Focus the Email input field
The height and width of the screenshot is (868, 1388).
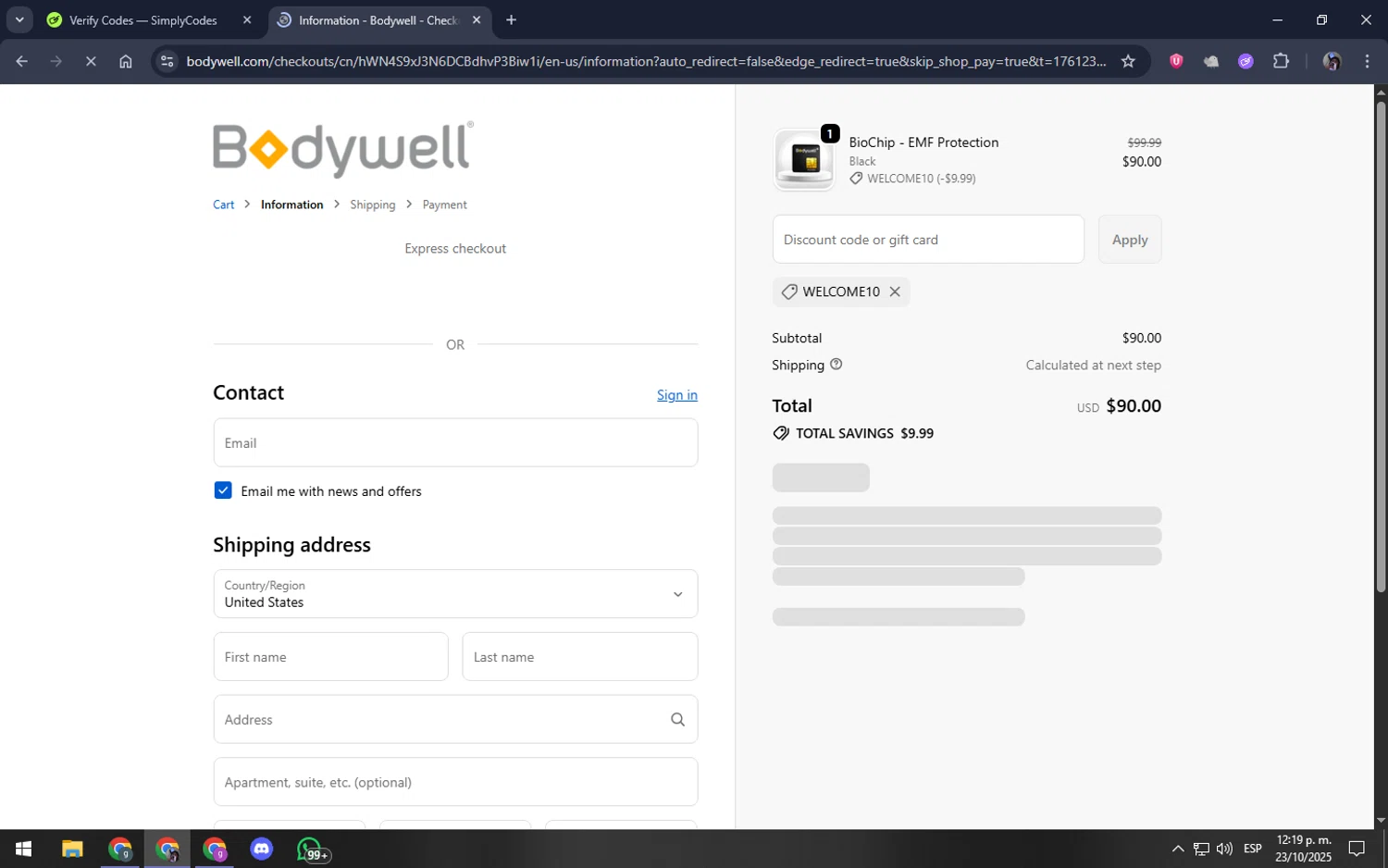455,442
